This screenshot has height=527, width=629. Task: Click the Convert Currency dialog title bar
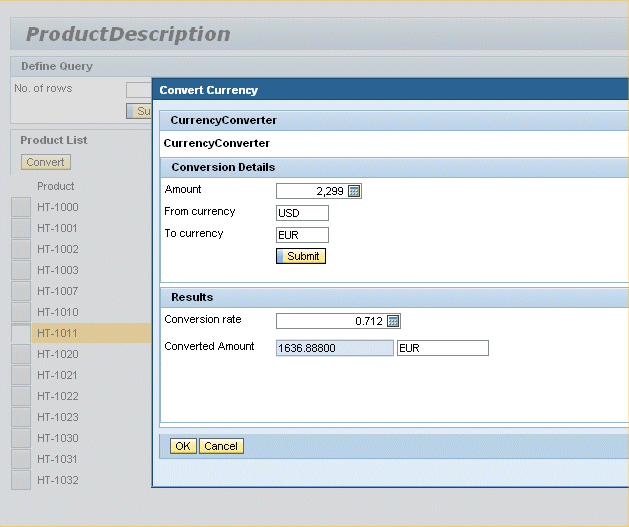point(390,90)
